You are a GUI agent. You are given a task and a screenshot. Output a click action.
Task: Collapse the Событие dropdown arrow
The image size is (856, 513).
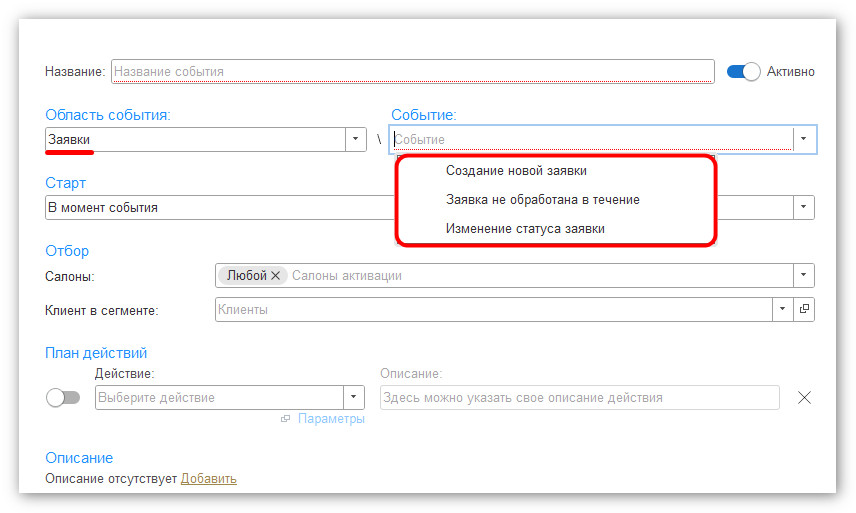(804, 139)
